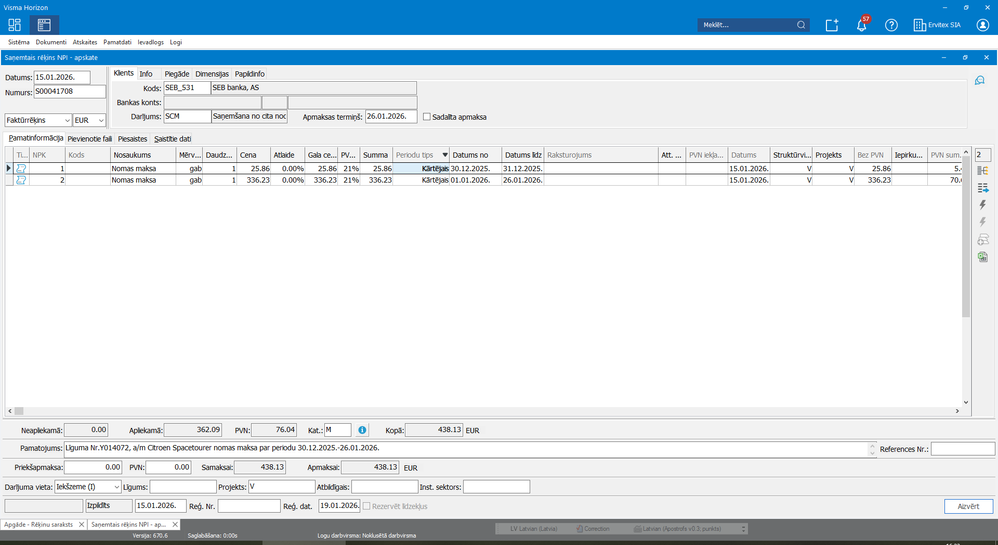Close the Apgāde - Rēķinu saraksts tab
This screenshot has width=998, height=545.
pos(81,525)
